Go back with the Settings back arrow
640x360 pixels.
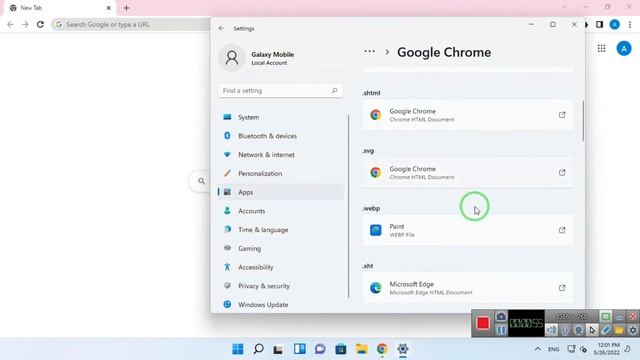coord(222,28)
